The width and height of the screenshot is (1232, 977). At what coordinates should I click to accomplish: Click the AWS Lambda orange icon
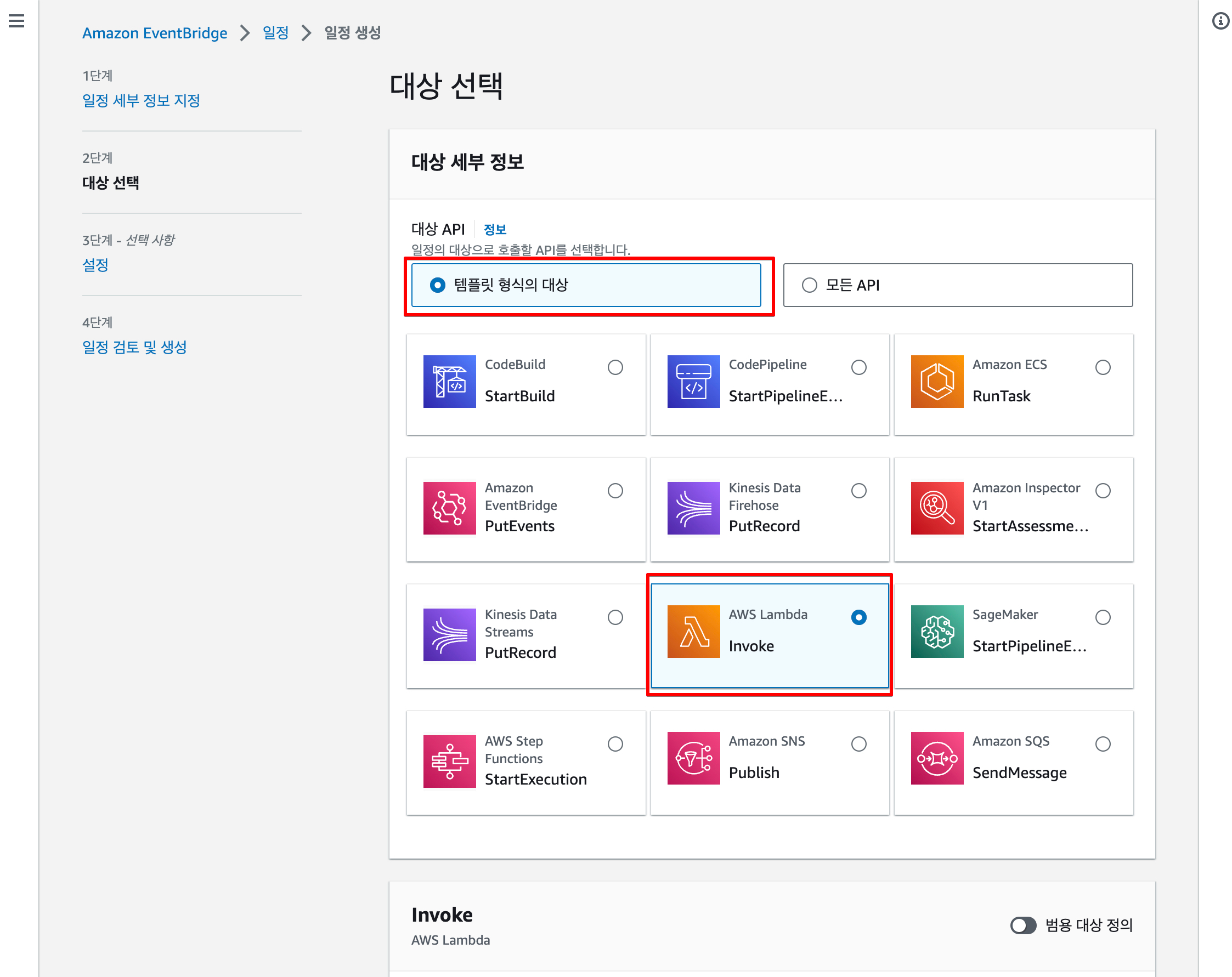(693, 632)
